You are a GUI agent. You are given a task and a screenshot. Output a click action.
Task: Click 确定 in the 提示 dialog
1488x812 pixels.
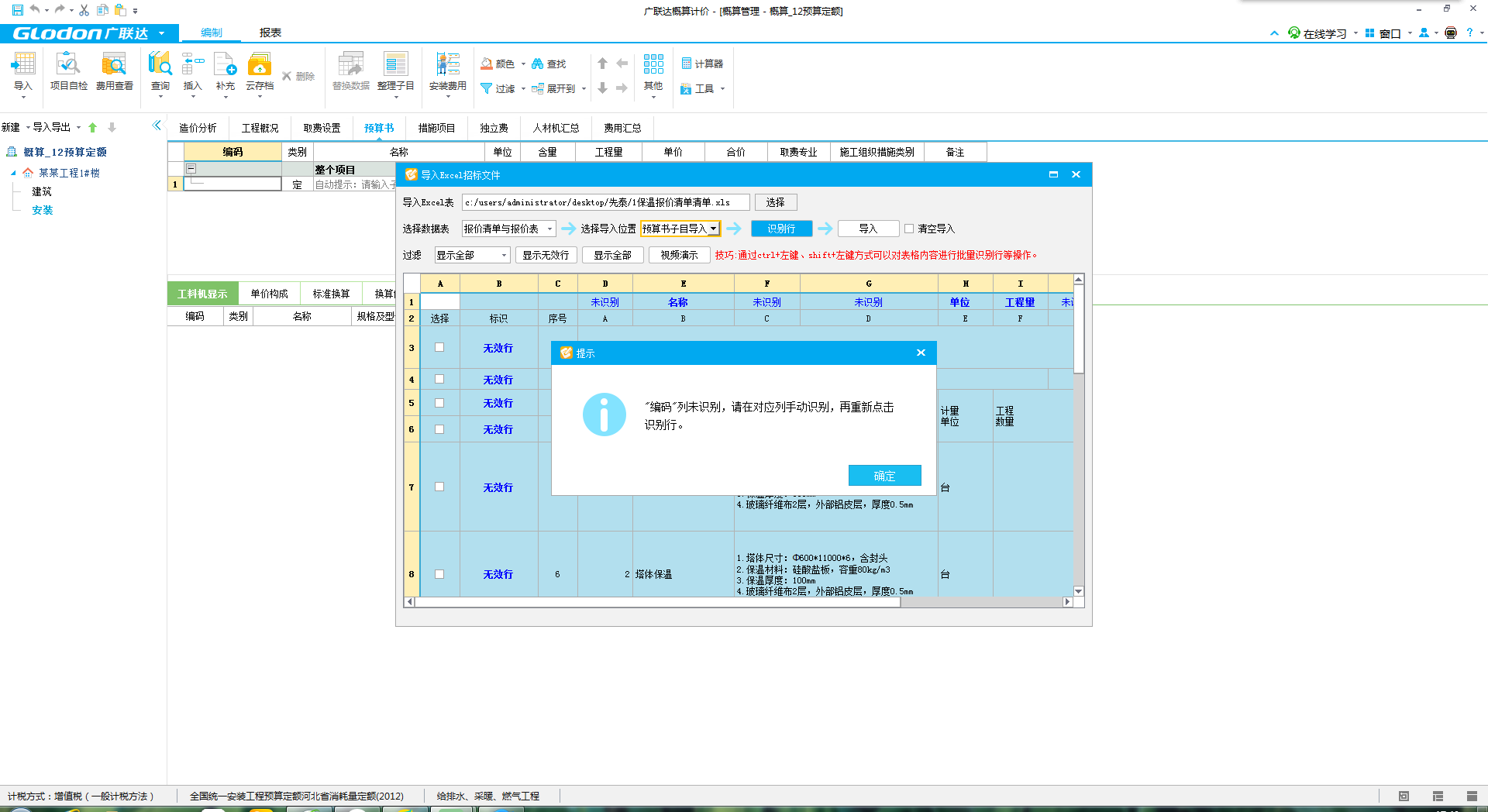click(x=884, y=476)
